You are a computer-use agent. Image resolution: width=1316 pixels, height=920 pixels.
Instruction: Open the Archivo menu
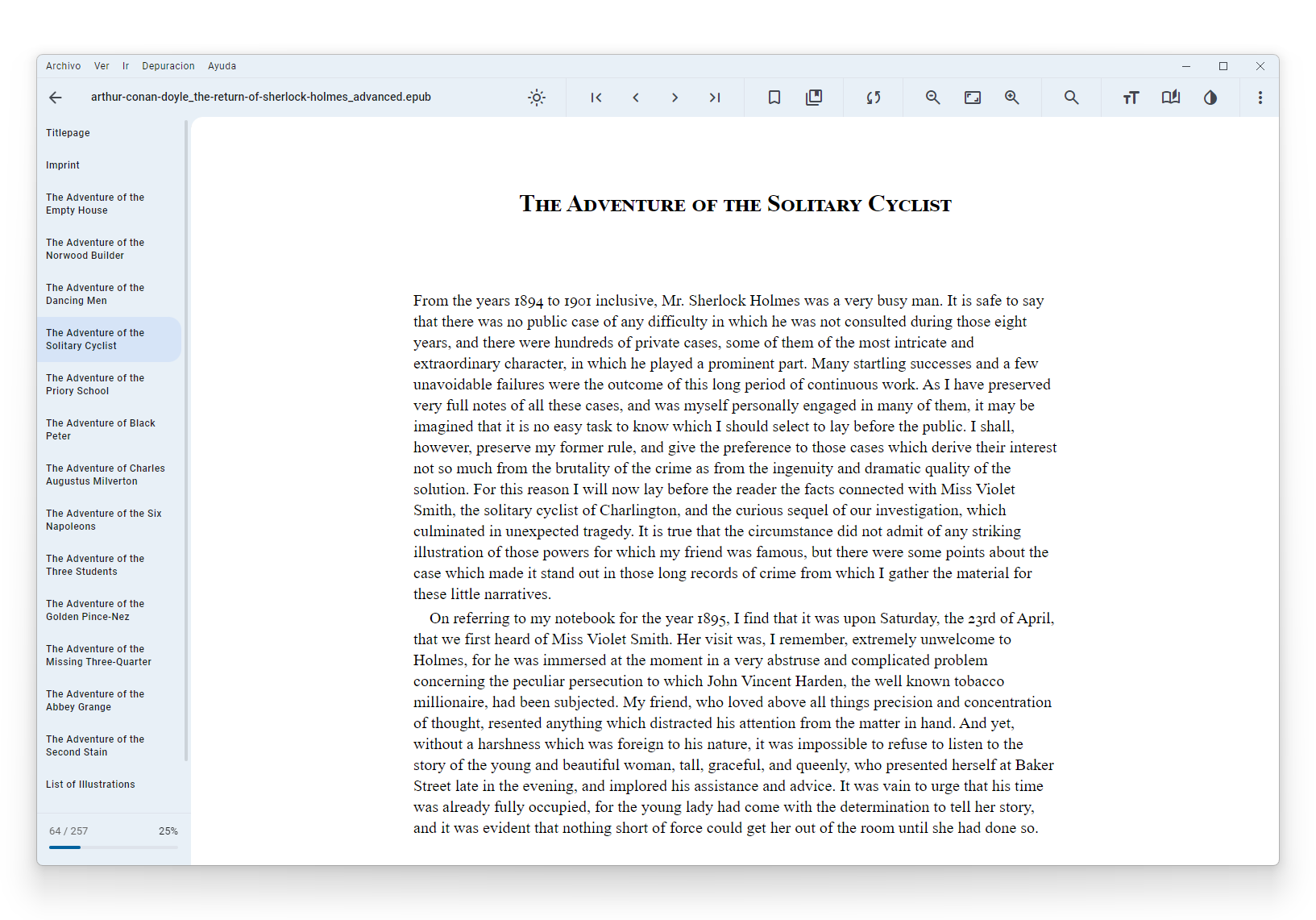pyautogui.click(x=63, y=65)
